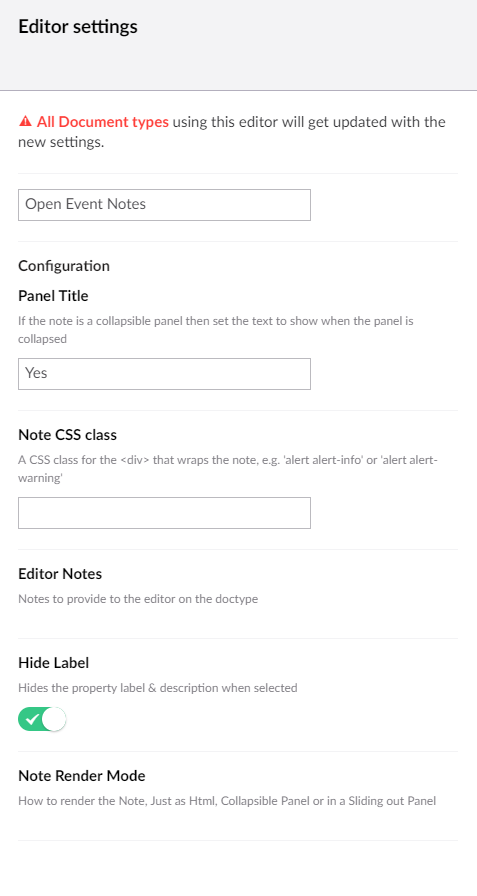
Task: Select the Editor Notes property label
Action: (60, 574)
